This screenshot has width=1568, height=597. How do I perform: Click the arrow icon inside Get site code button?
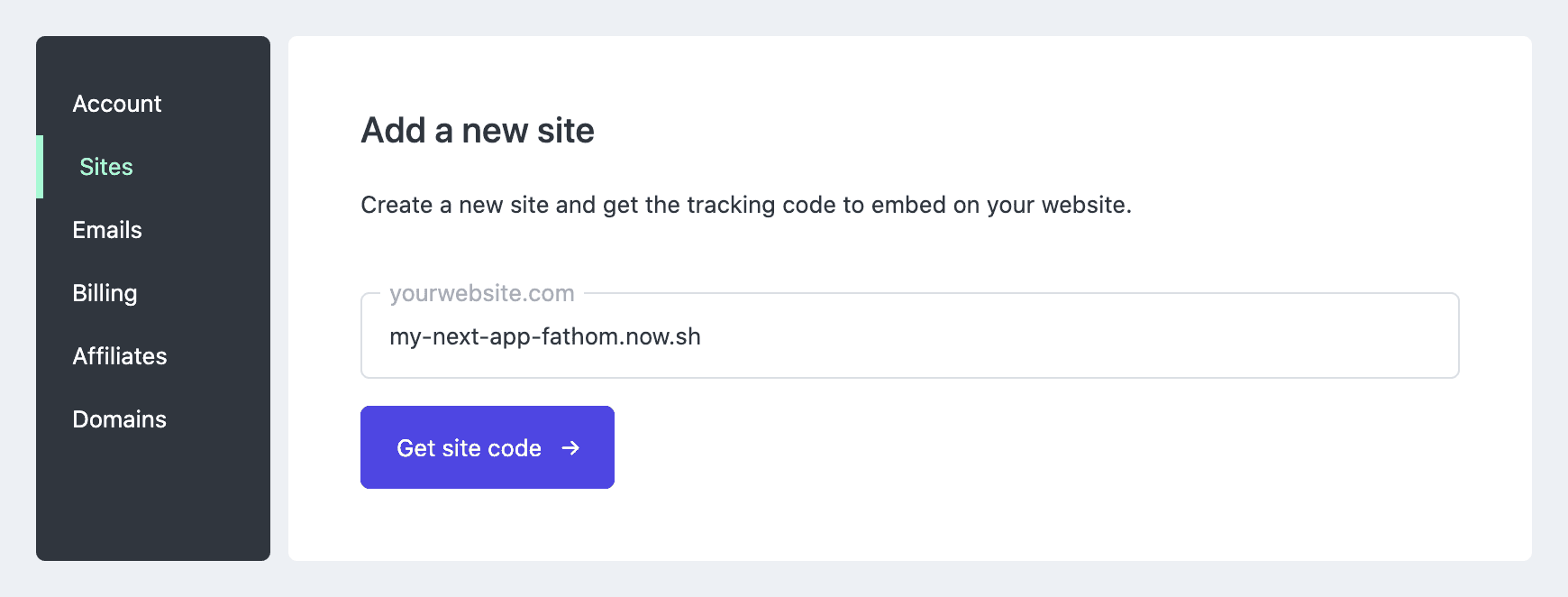[x=571, y=447]
